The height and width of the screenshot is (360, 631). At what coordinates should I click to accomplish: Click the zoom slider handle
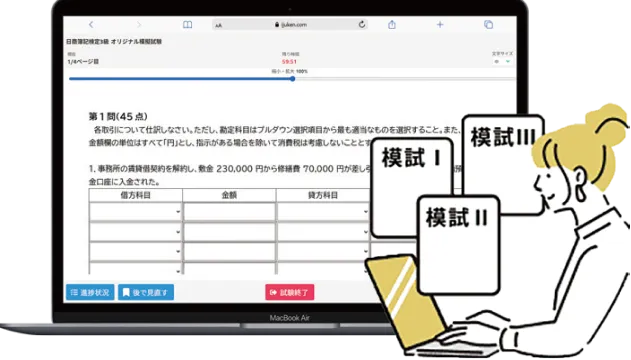pos(293,79)
